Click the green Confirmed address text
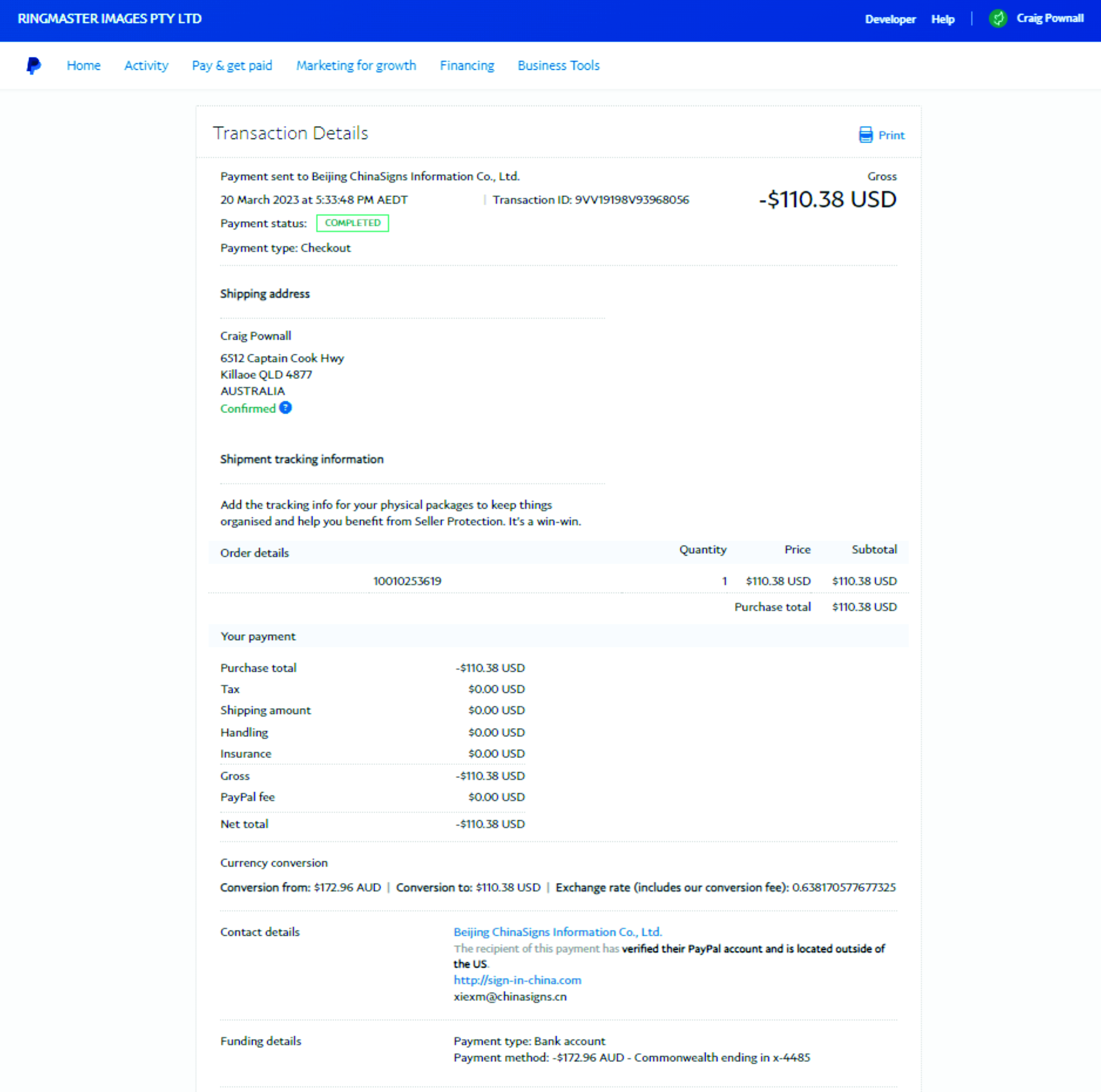1101x1092 pixels. tap(248, 408)
